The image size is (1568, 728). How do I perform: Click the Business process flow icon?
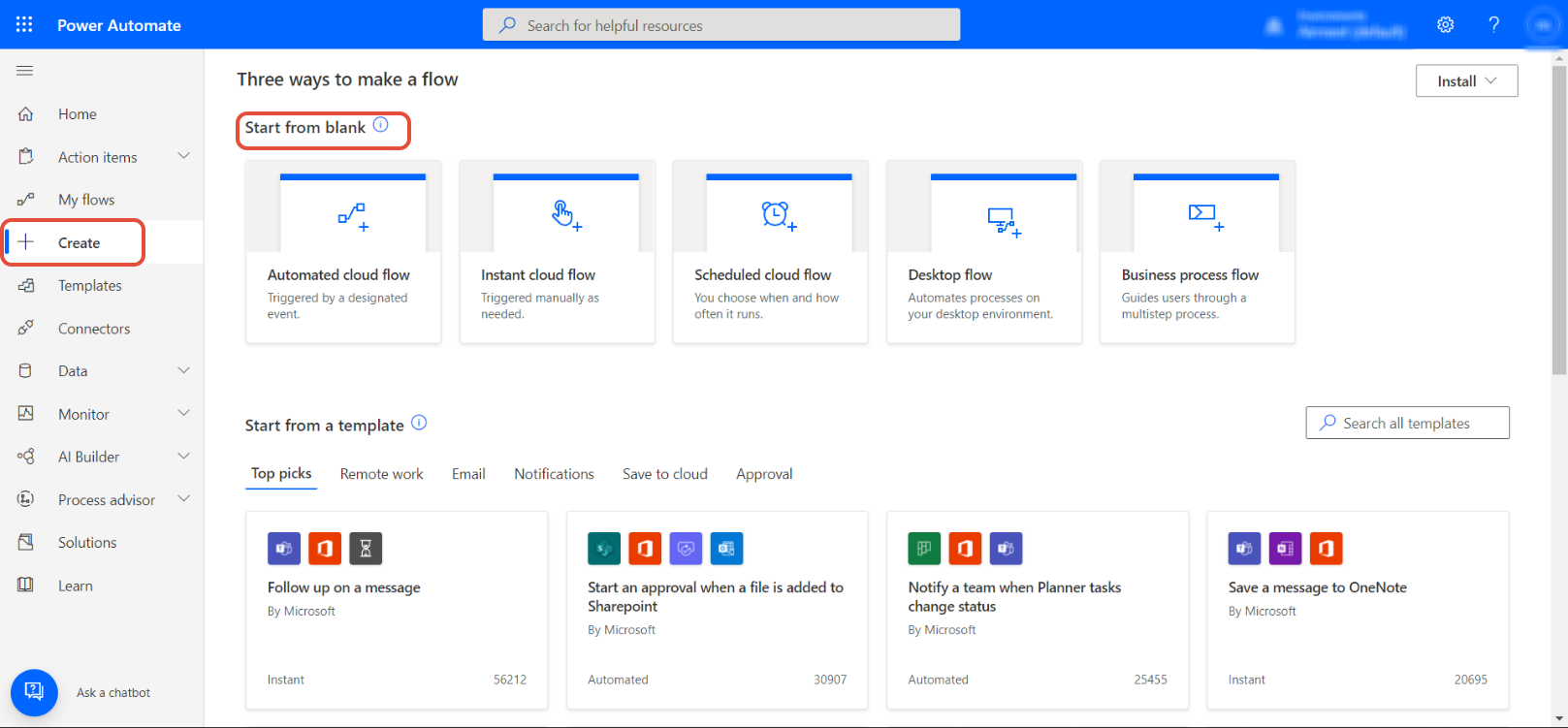tap(1206, 217)
